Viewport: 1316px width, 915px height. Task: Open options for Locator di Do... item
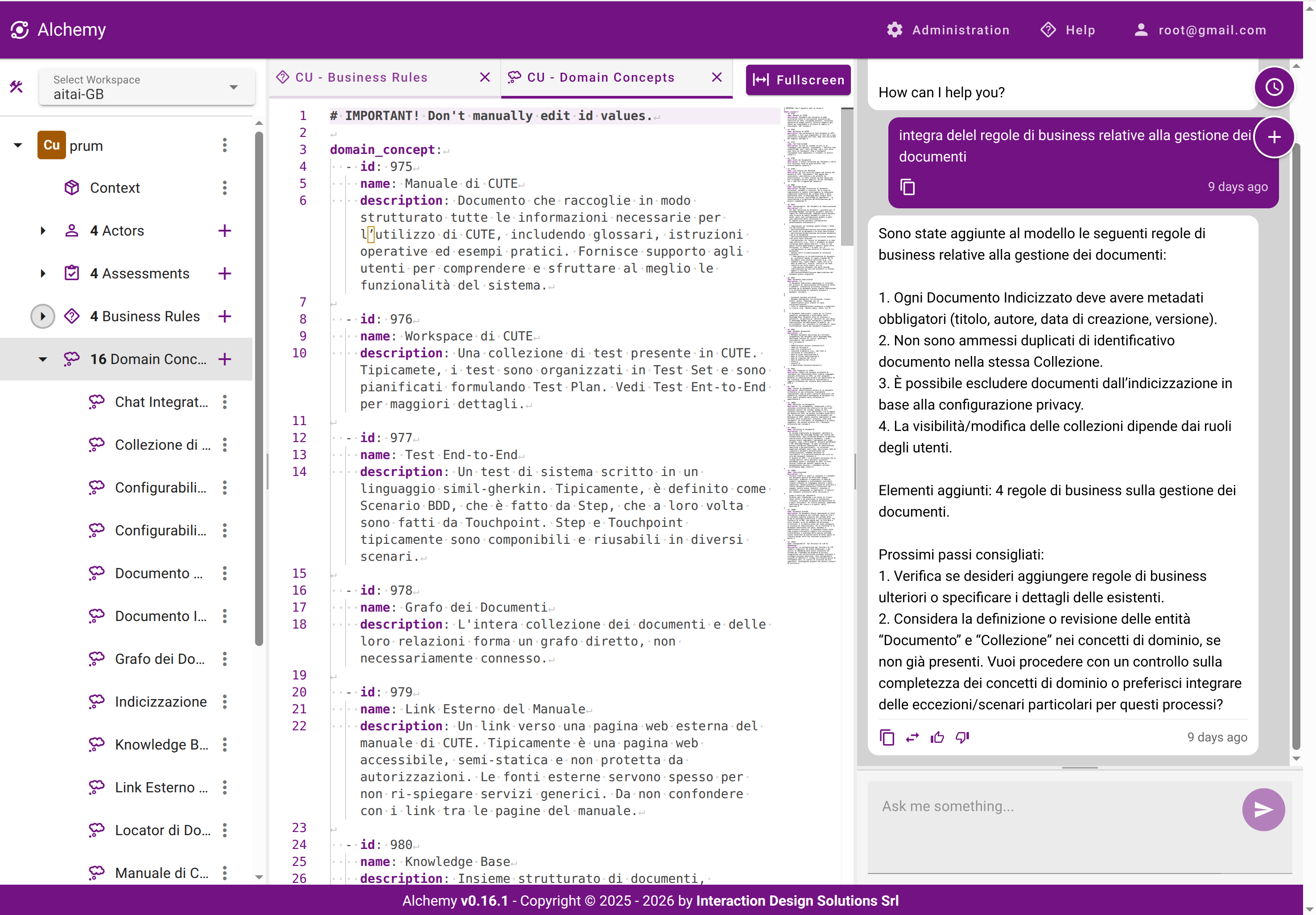225,831
